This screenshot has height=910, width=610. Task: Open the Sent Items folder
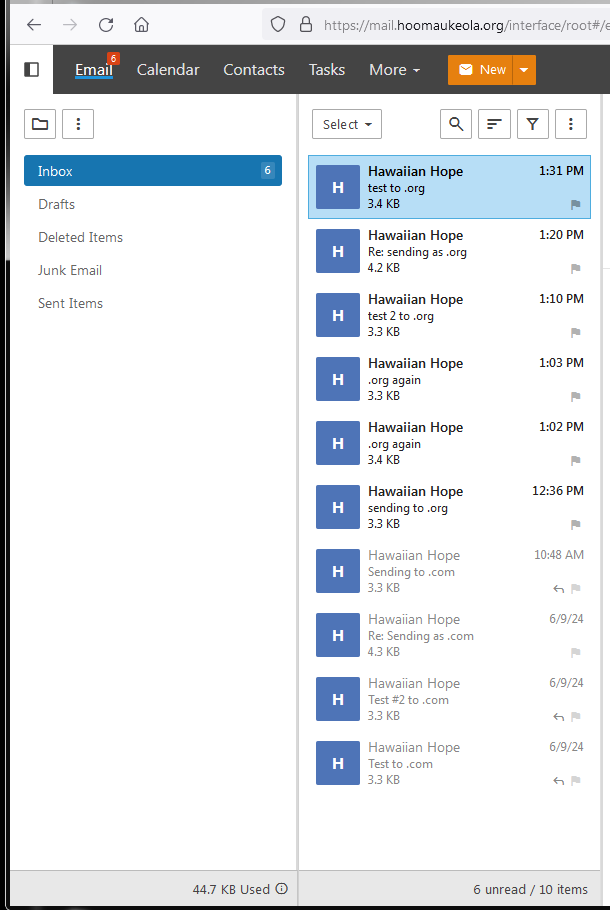(x=71, y=303)
